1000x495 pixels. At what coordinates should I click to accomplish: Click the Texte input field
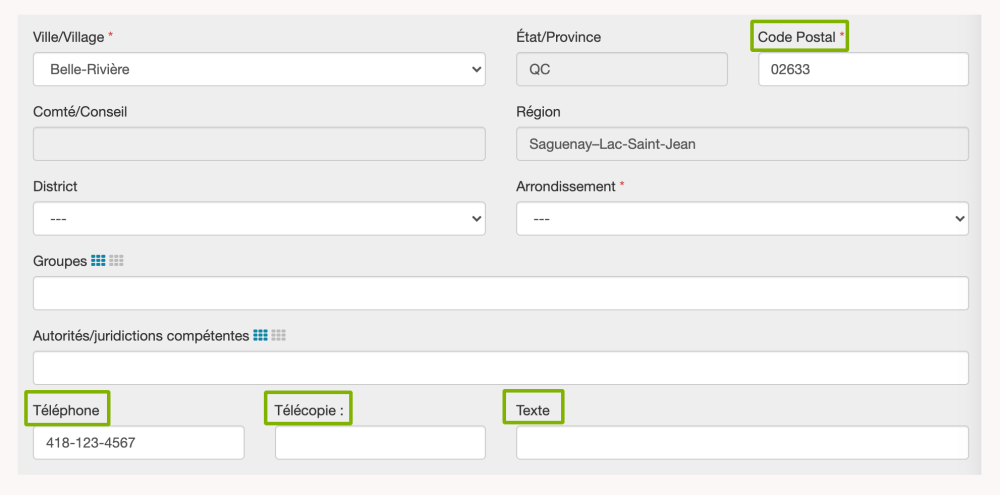pos(742,442)
